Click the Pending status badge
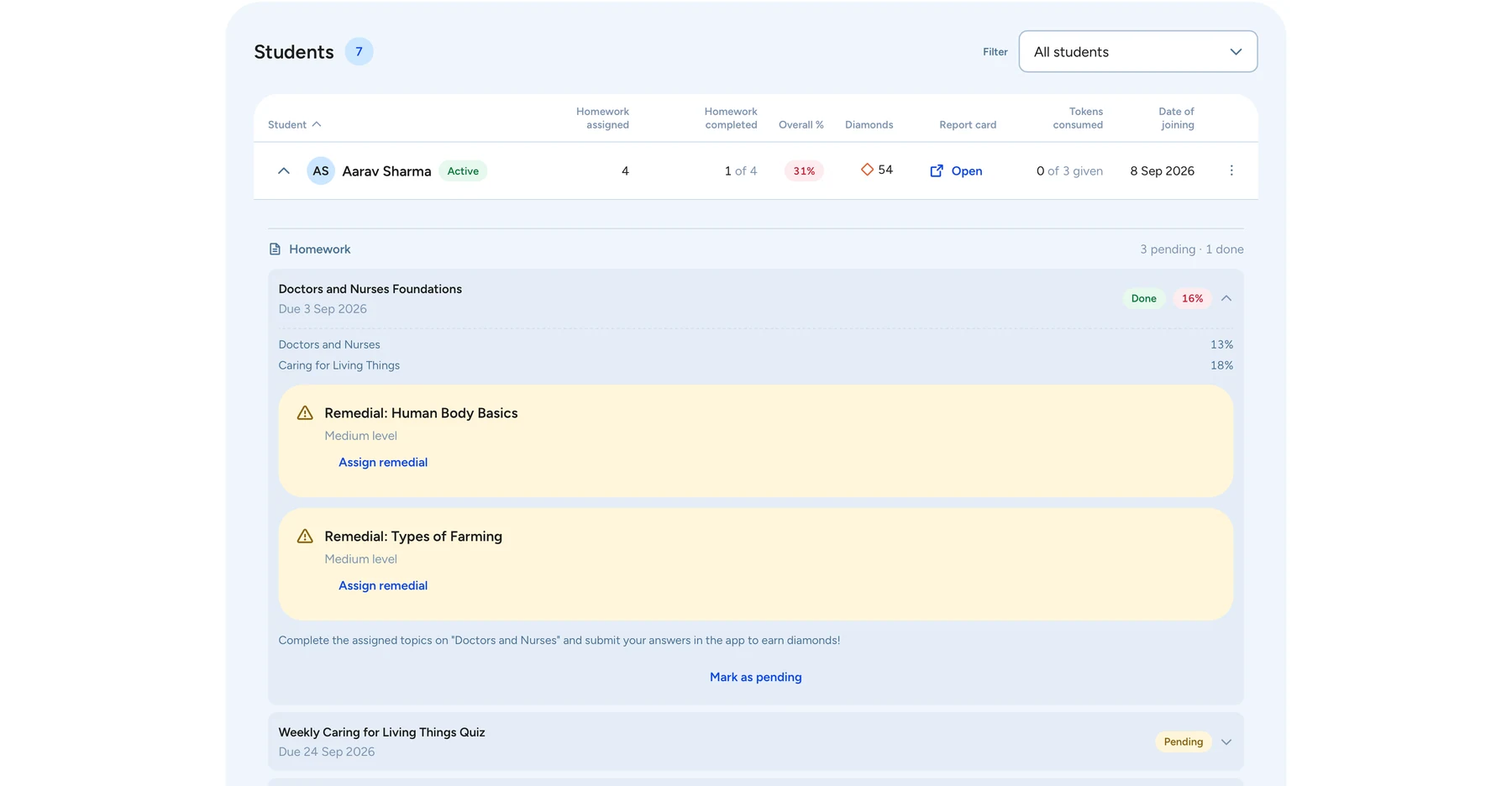 (1184, 741)
